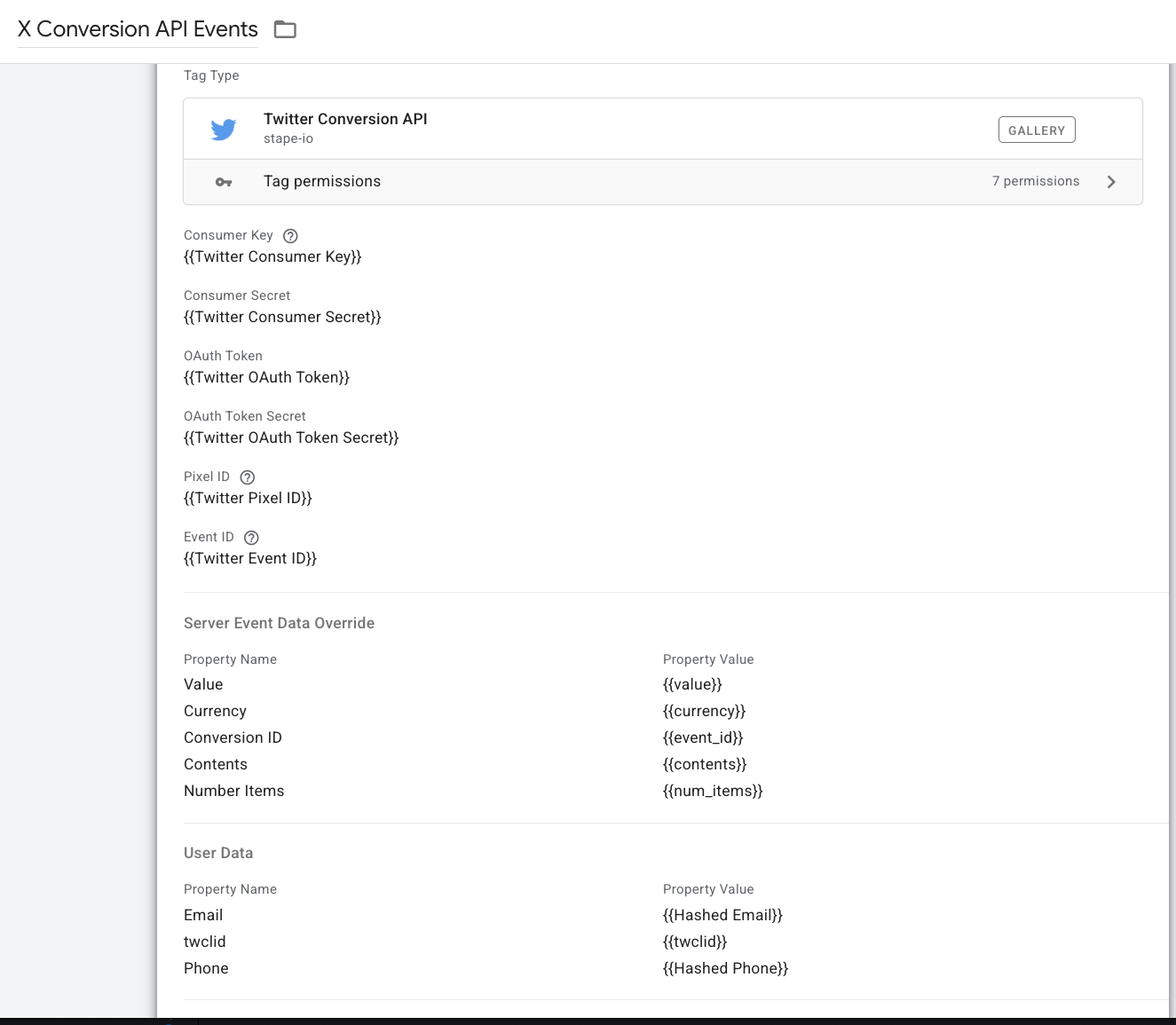Click the {{Twitter OAuth Token}} value

266,378
